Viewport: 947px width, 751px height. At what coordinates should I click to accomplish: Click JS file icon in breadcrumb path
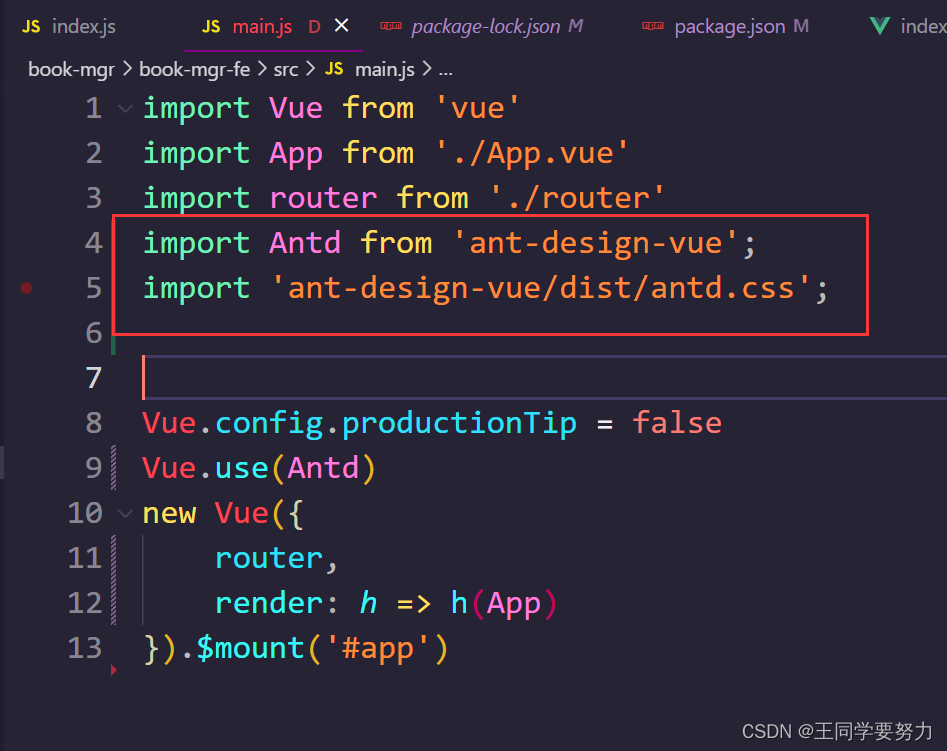pyautogui.click(x=334, y=69)
